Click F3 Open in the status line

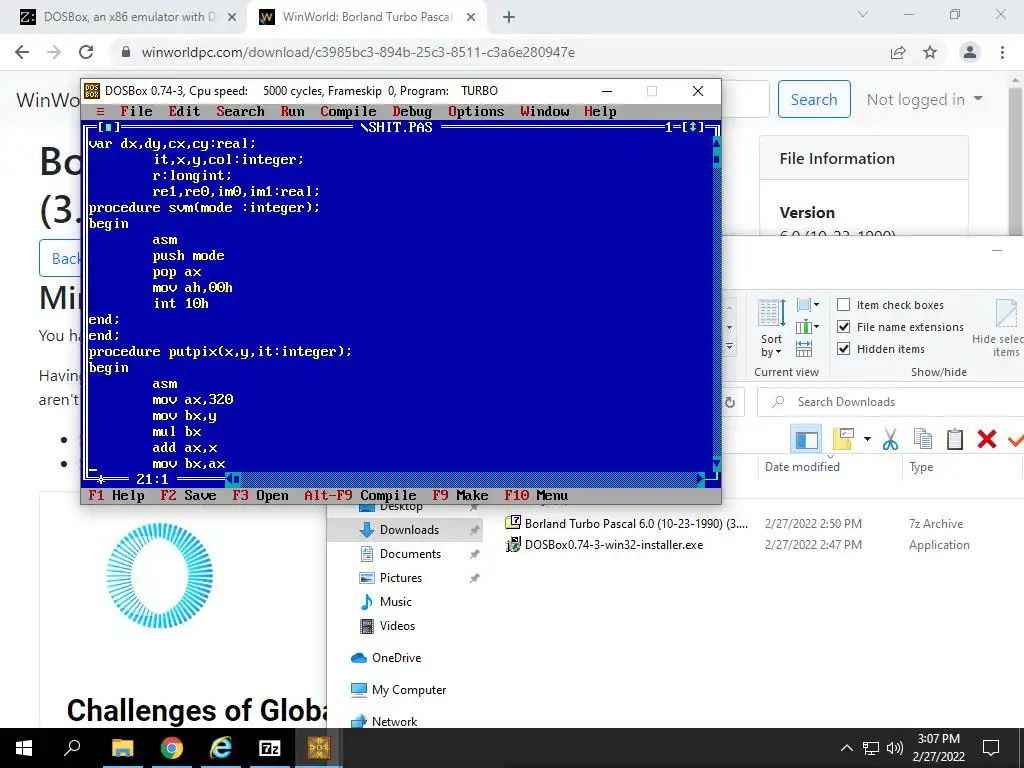(x=261, y=496)
